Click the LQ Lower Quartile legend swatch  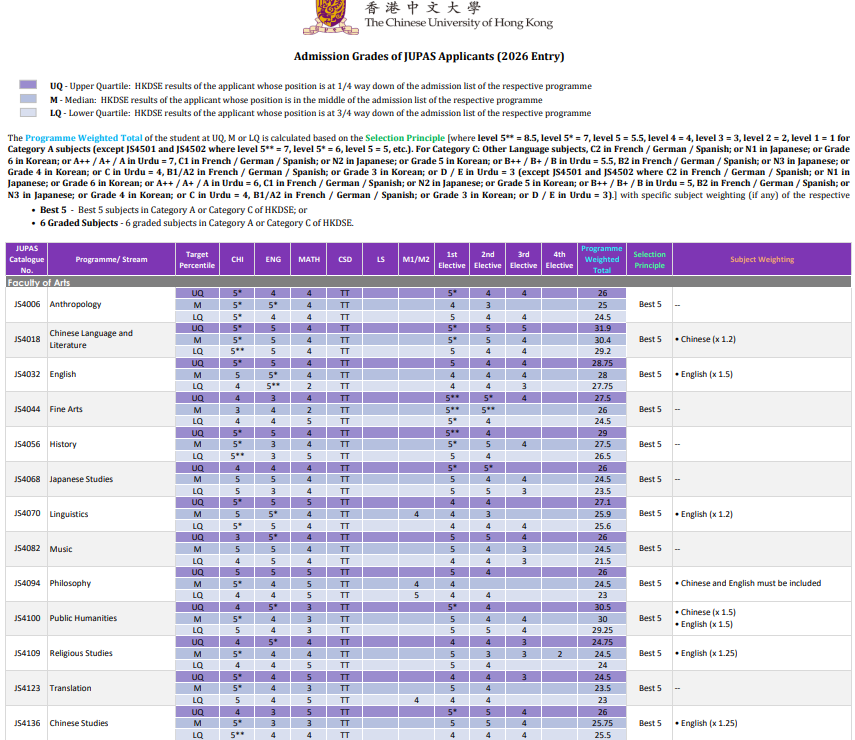28,112
